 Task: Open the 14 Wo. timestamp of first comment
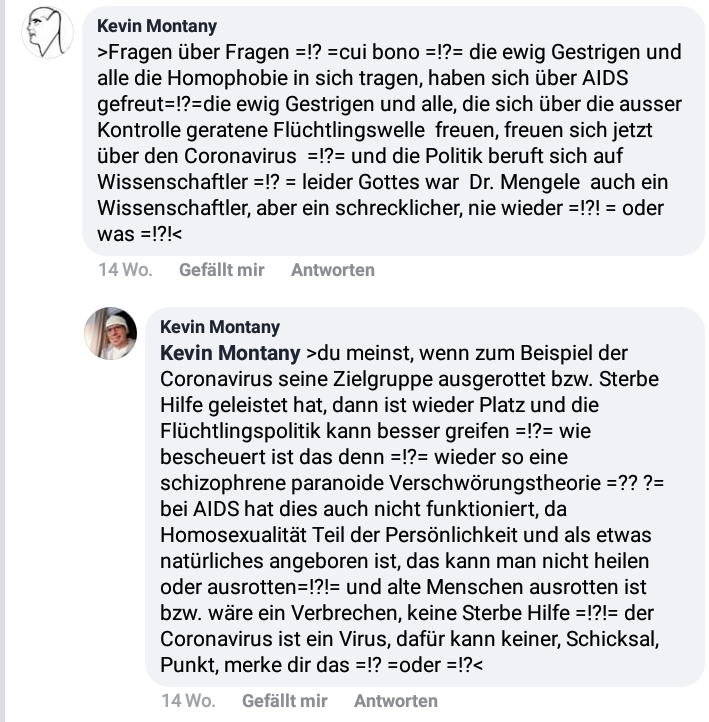[125, 270]
